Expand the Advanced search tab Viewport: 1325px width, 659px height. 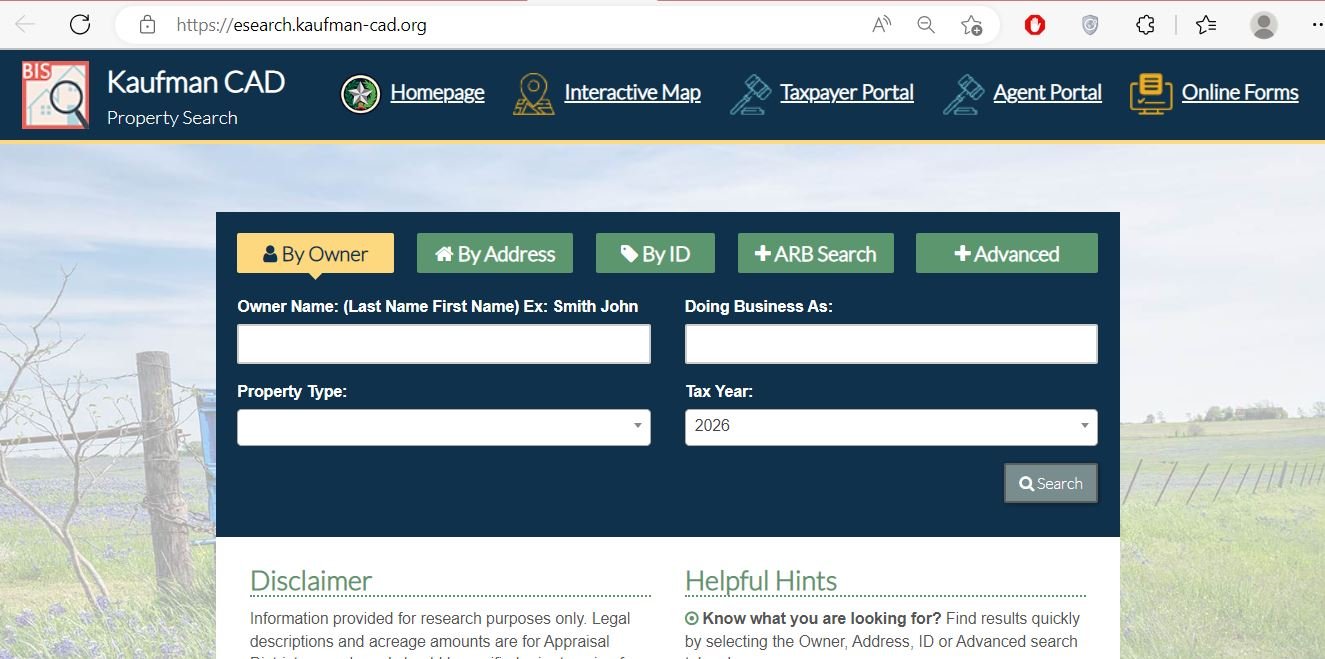tap(1007, 254)
